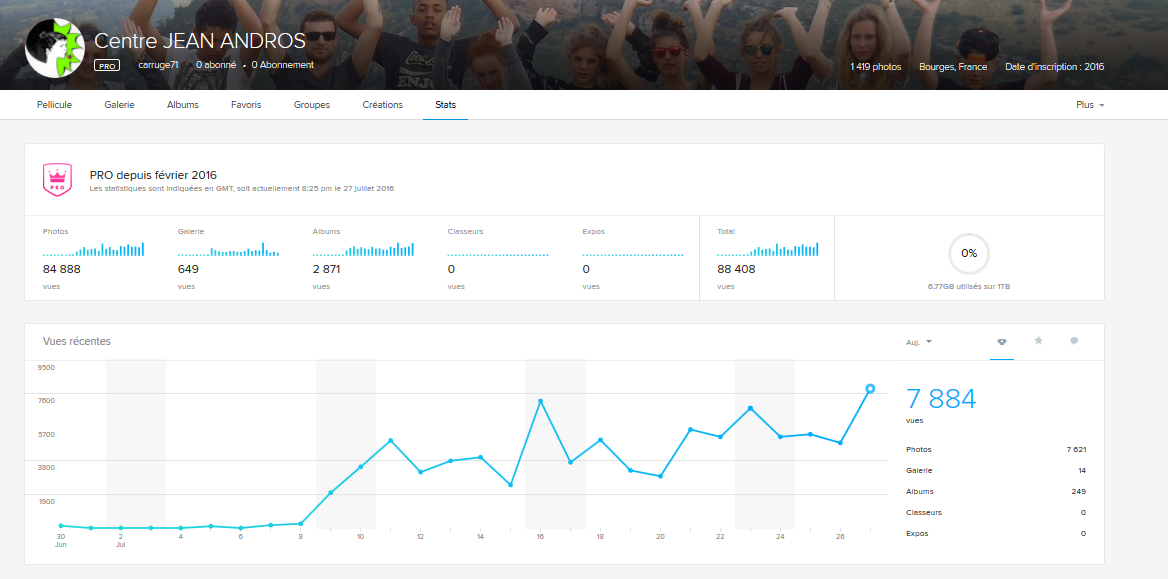Image resolution: width=1168 pixels, height=579 pixels.
Task: Click the profile avatar picture
Action: (54, 47)
